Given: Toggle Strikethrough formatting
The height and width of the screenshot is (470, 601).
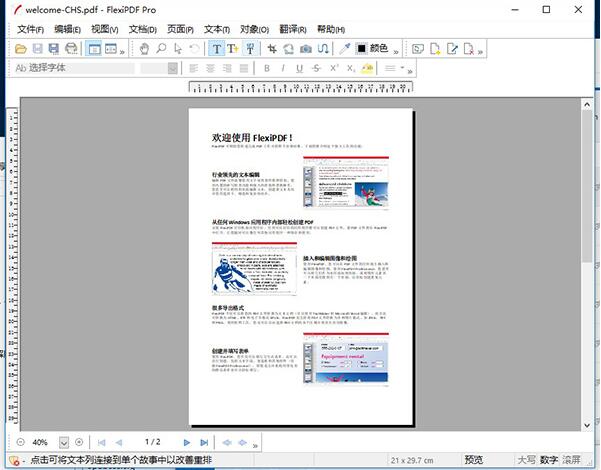Looking at the screenshot, I should [316, 68].
